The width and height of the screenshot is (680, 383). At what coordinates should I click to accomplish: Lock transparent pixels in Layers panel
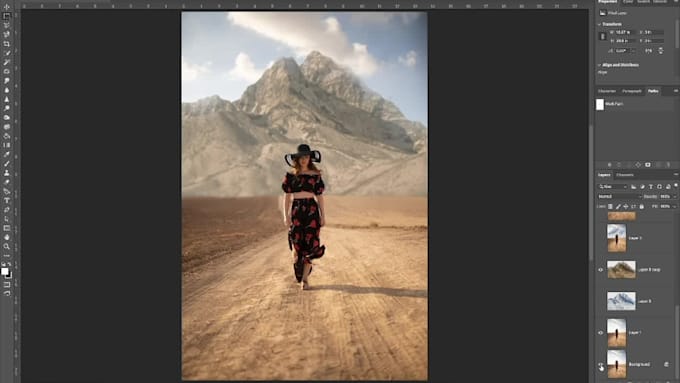point(610,206)
